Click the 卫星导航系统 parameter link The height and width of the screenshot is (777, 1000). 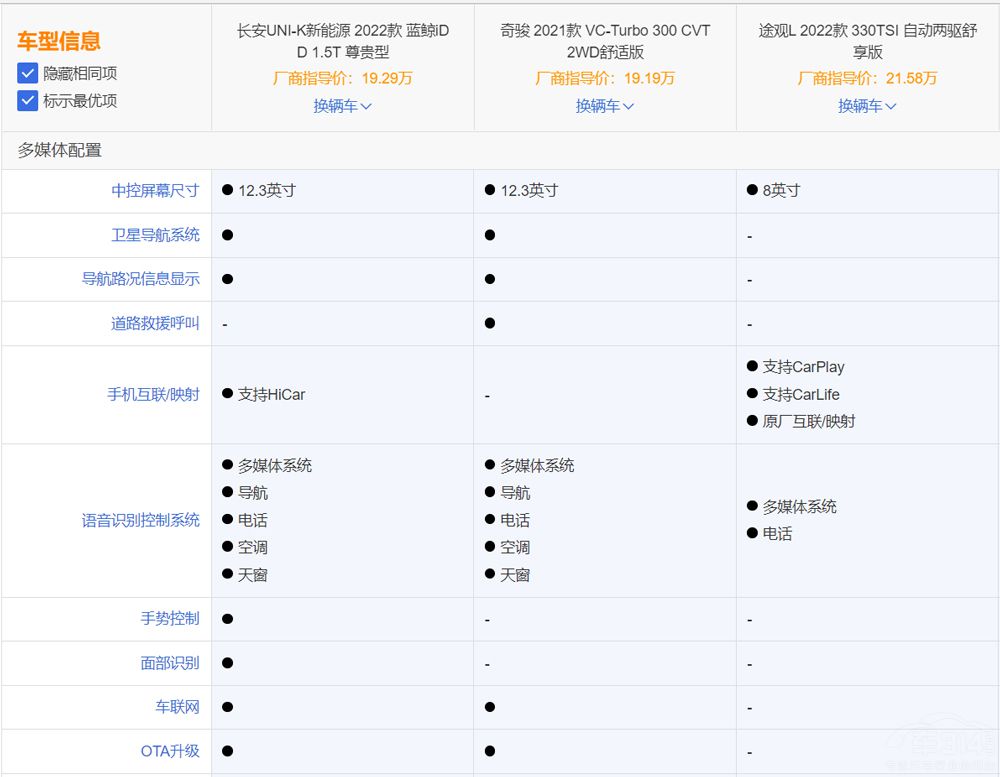[155, 235]
